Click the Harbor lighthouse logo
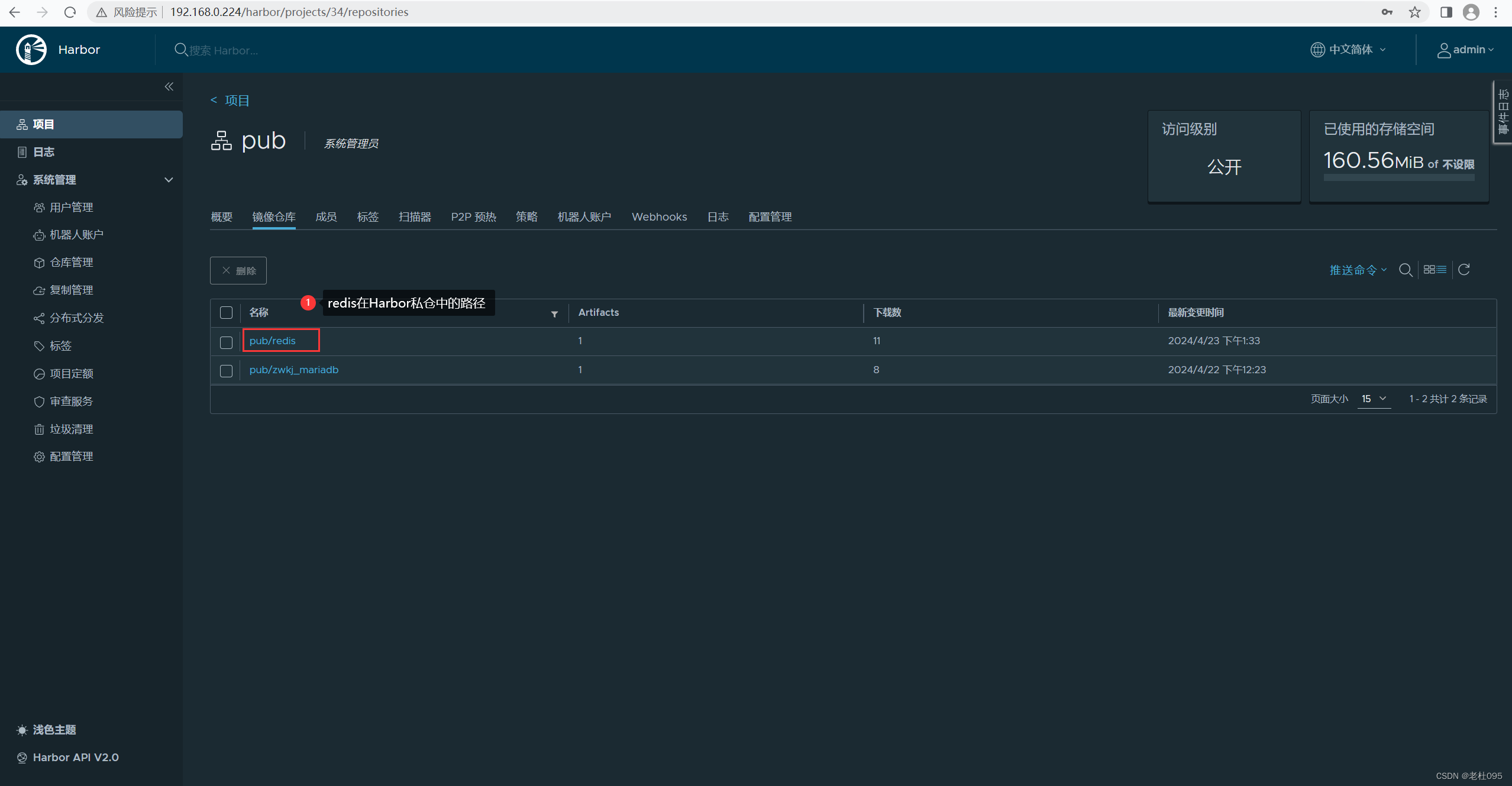 point(31,50)
